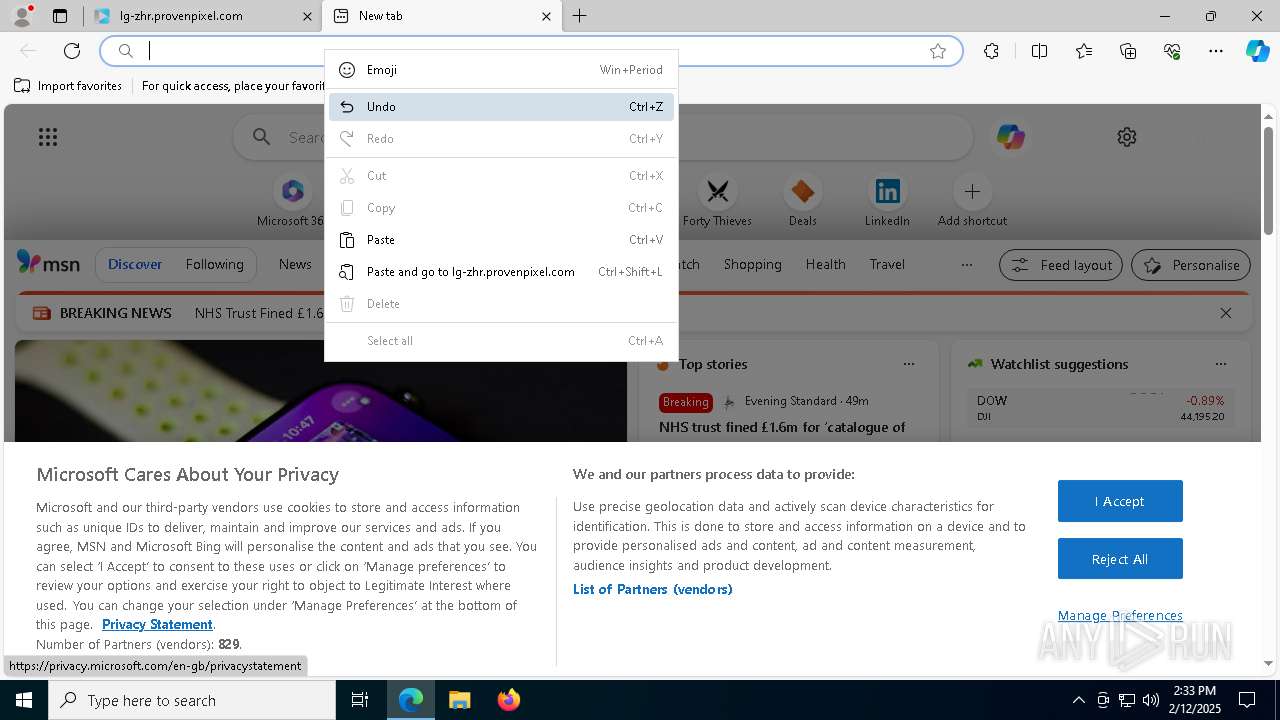Viewport: 1280px width, 720px height.
Task: Open Watchlist suggestions more options
Action: [x=1221, y=364]
